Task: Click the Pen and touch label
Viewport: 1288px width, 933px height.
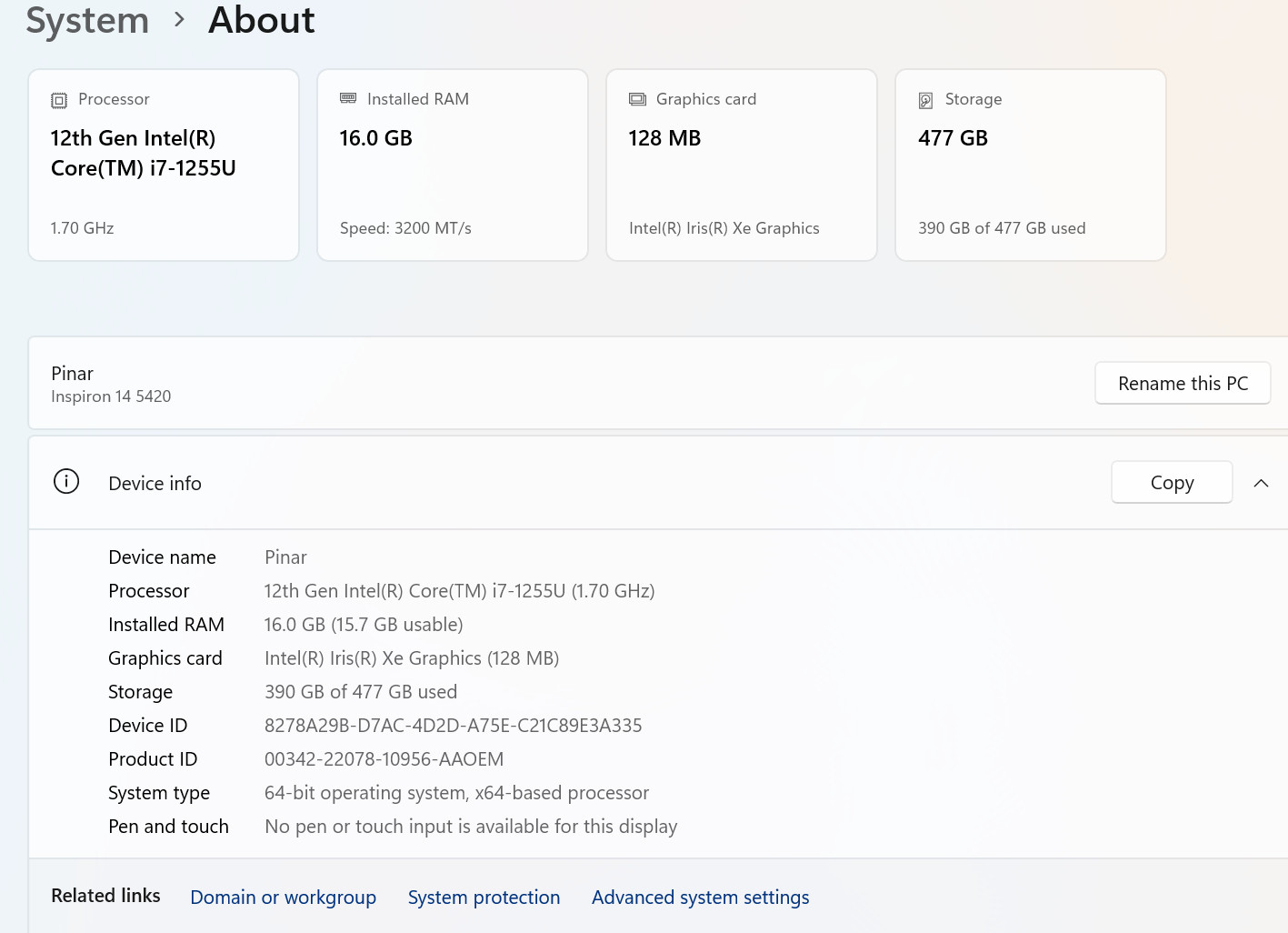Action: point(168,827)
